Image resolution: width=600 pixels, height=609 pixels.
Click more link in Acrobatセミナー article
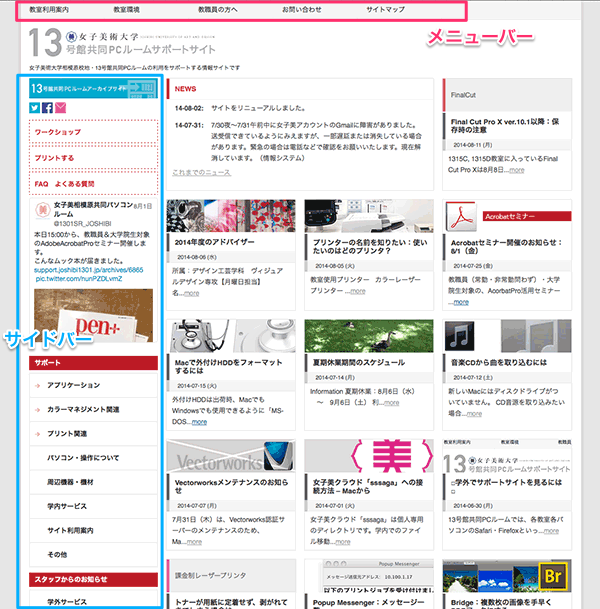pos(461,302)
